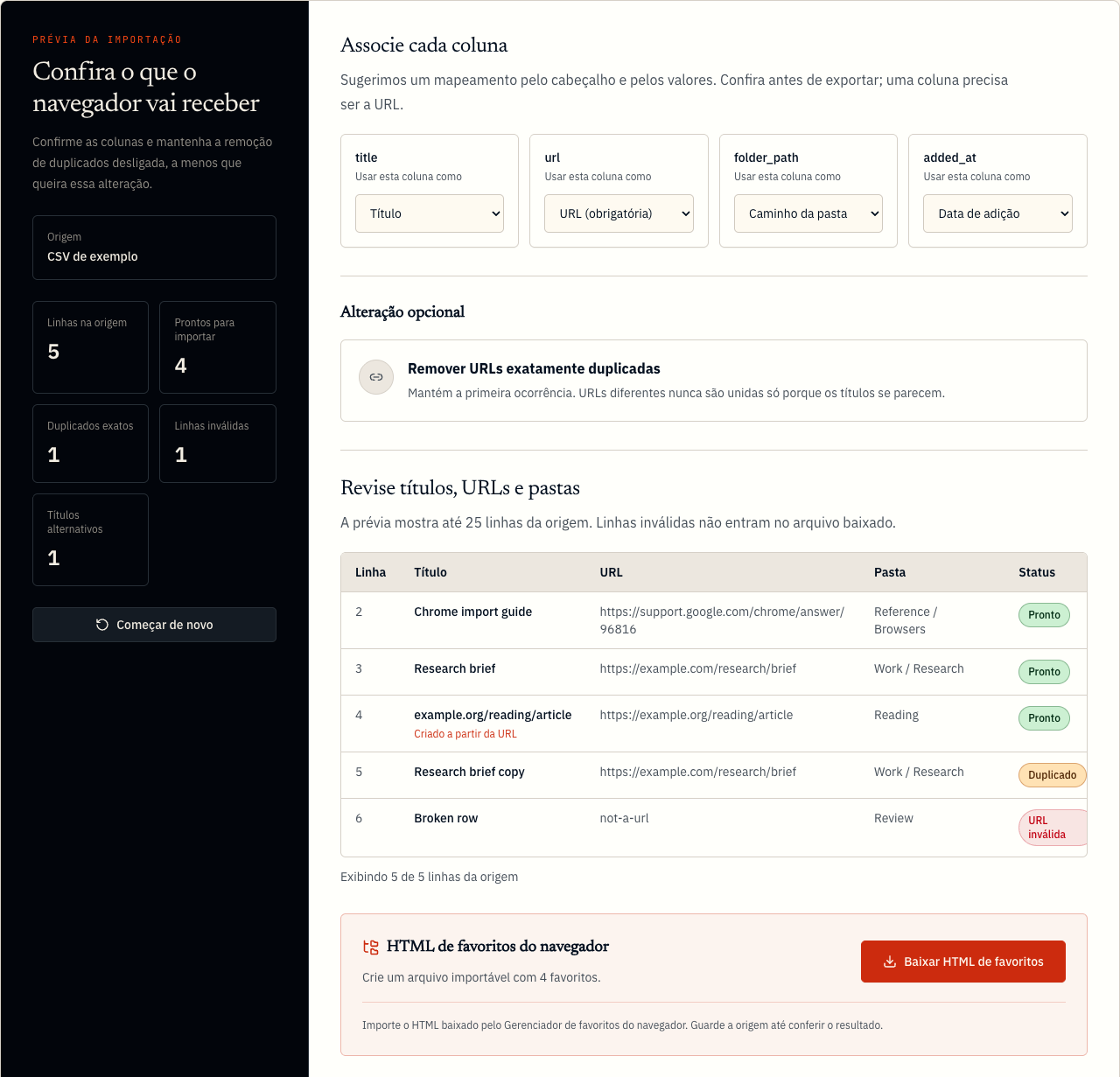
Task: Click the Review folder cell
Action: click(893, 818)
